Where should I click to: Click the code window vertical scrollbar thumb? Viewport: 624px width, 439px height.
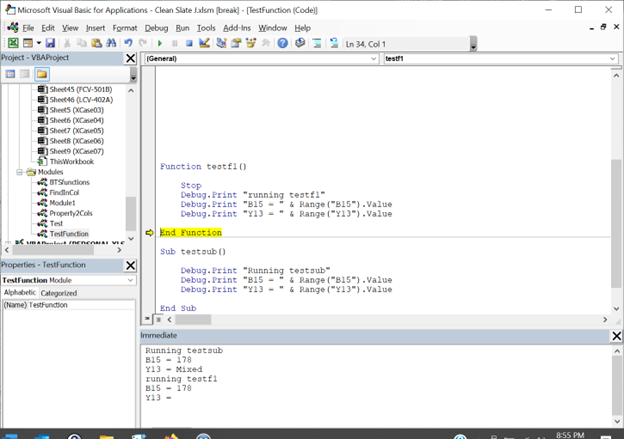pos(616,223)
